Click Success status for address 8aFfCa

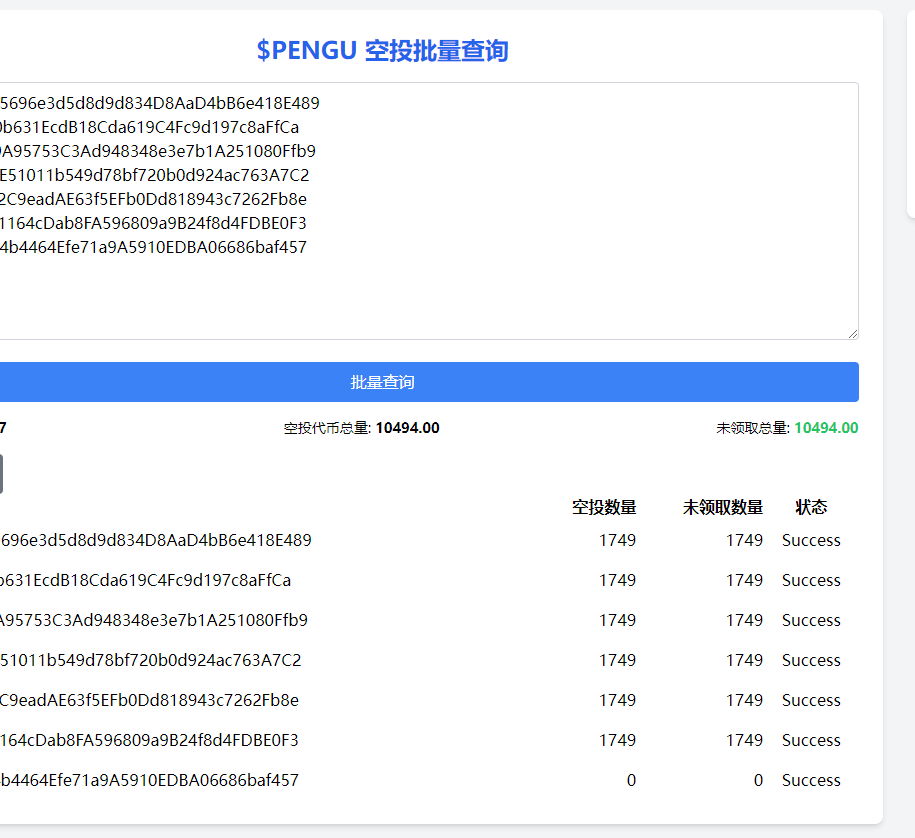click(811, 581)
